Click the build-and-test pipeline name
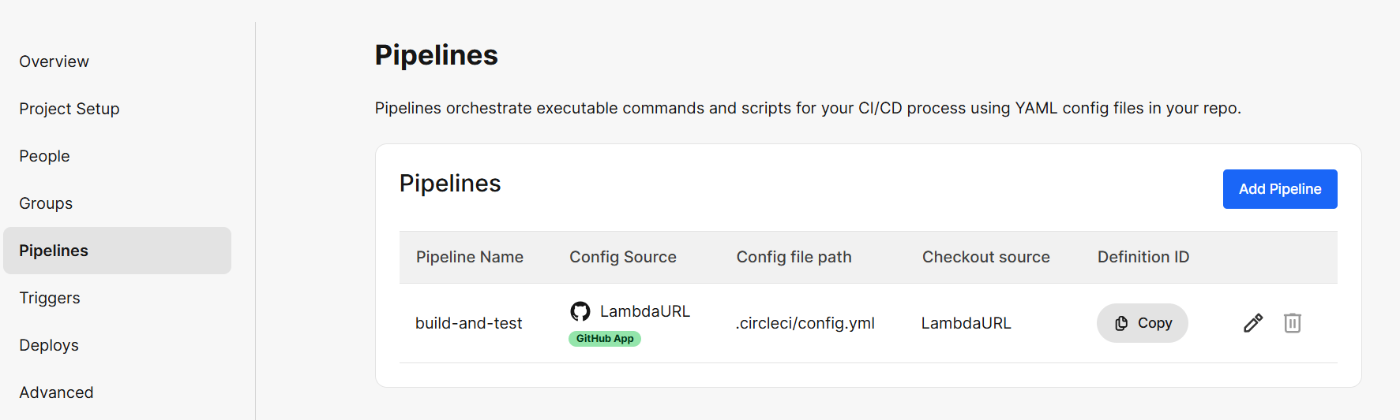The width and height of the screenshot is (1400, 420). pos(469,323)
